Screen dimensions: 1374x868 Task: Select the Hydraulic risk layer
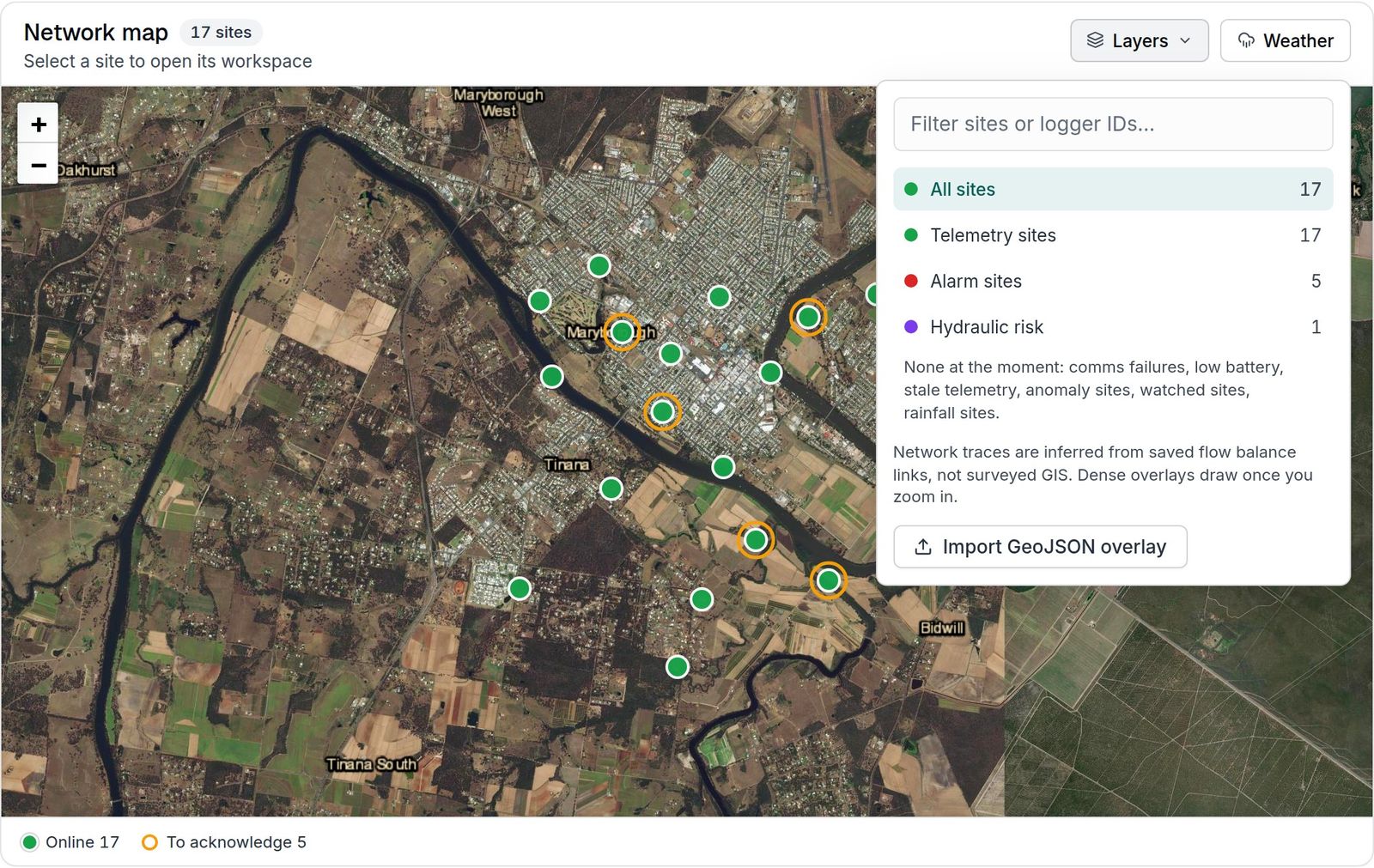pos(1113,327)
